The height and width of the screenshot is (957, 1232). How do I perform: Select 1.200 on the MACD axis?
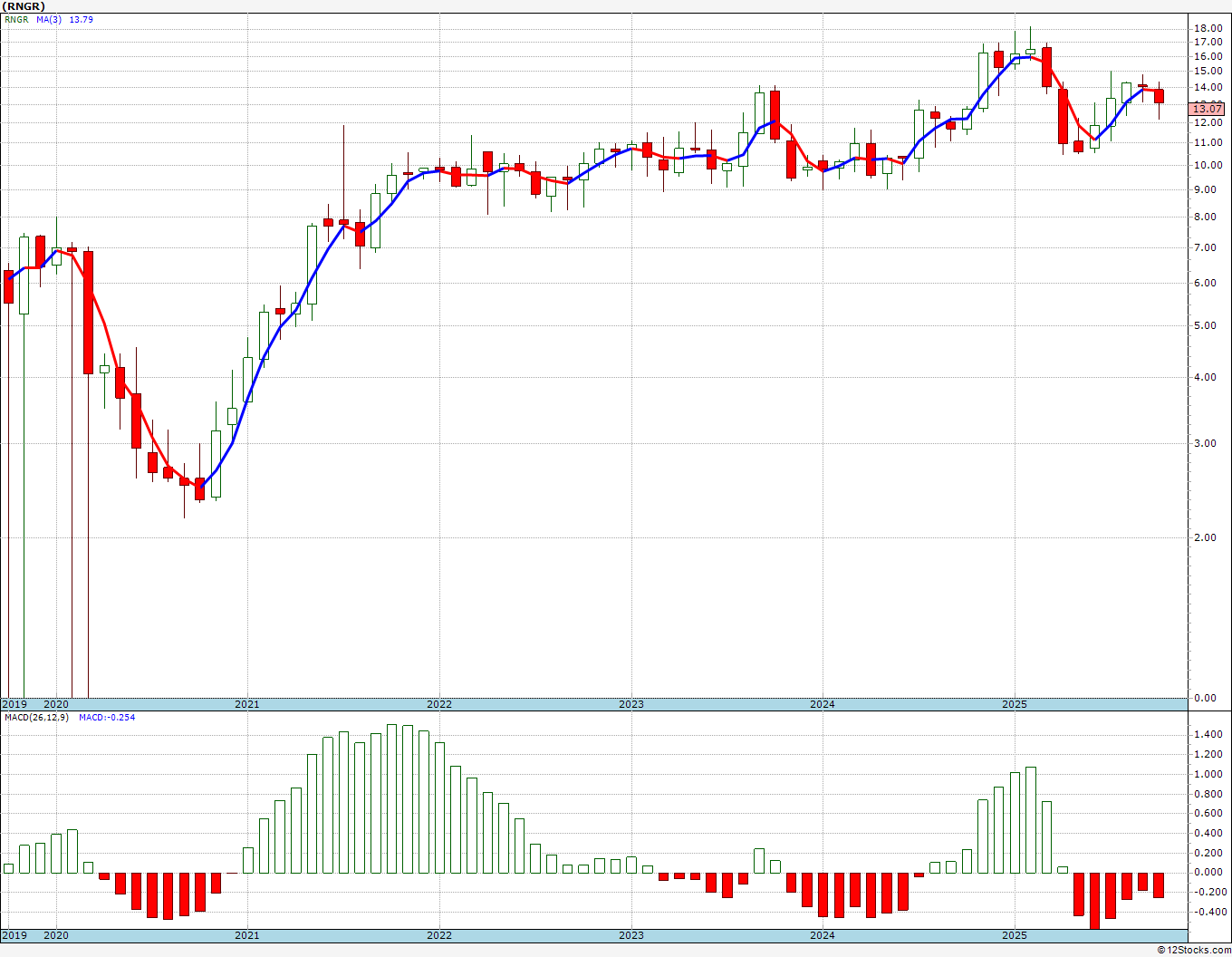point(1207,755)
